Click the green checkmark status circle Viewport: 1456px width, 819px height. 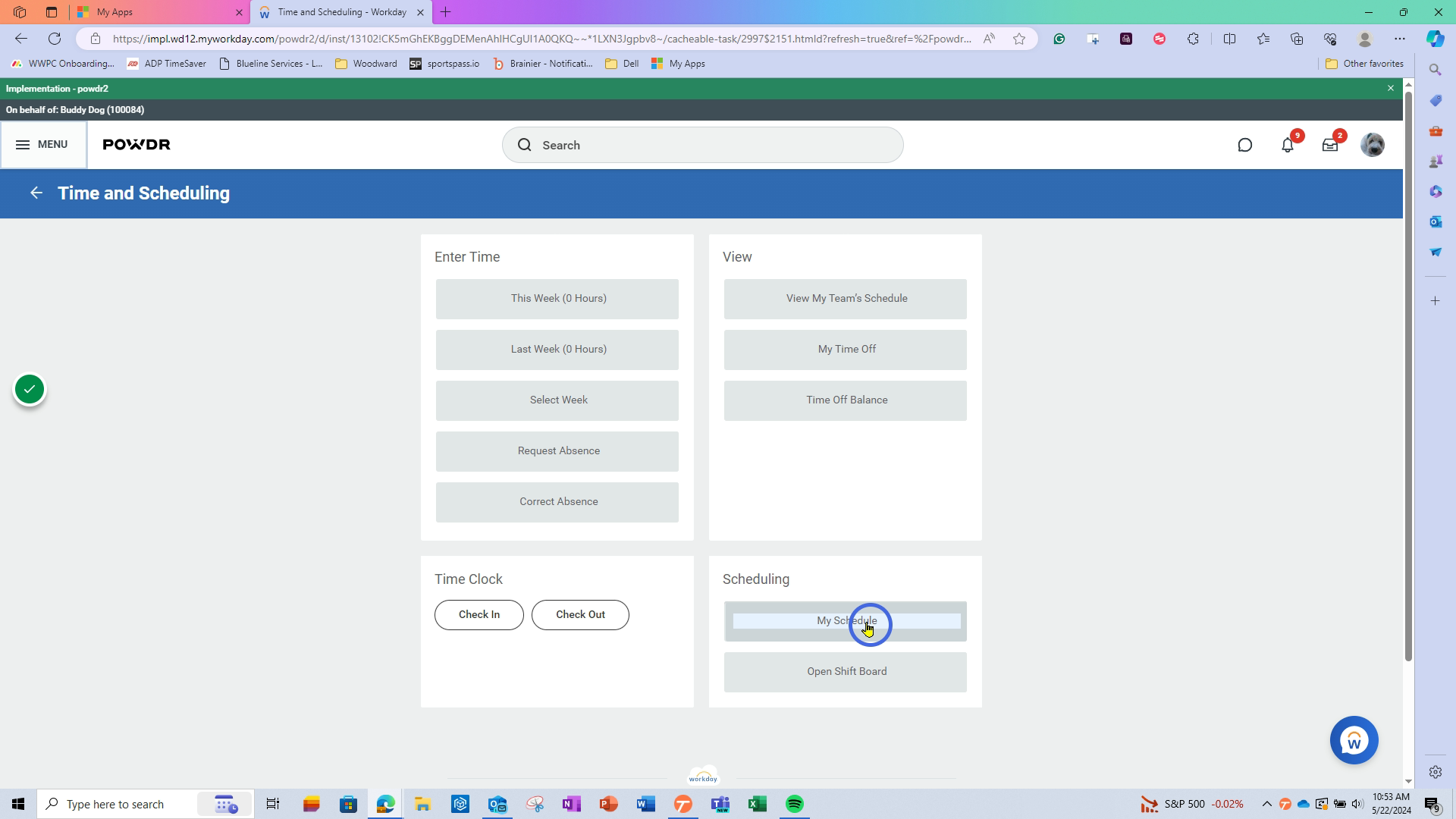coord(30,390)
